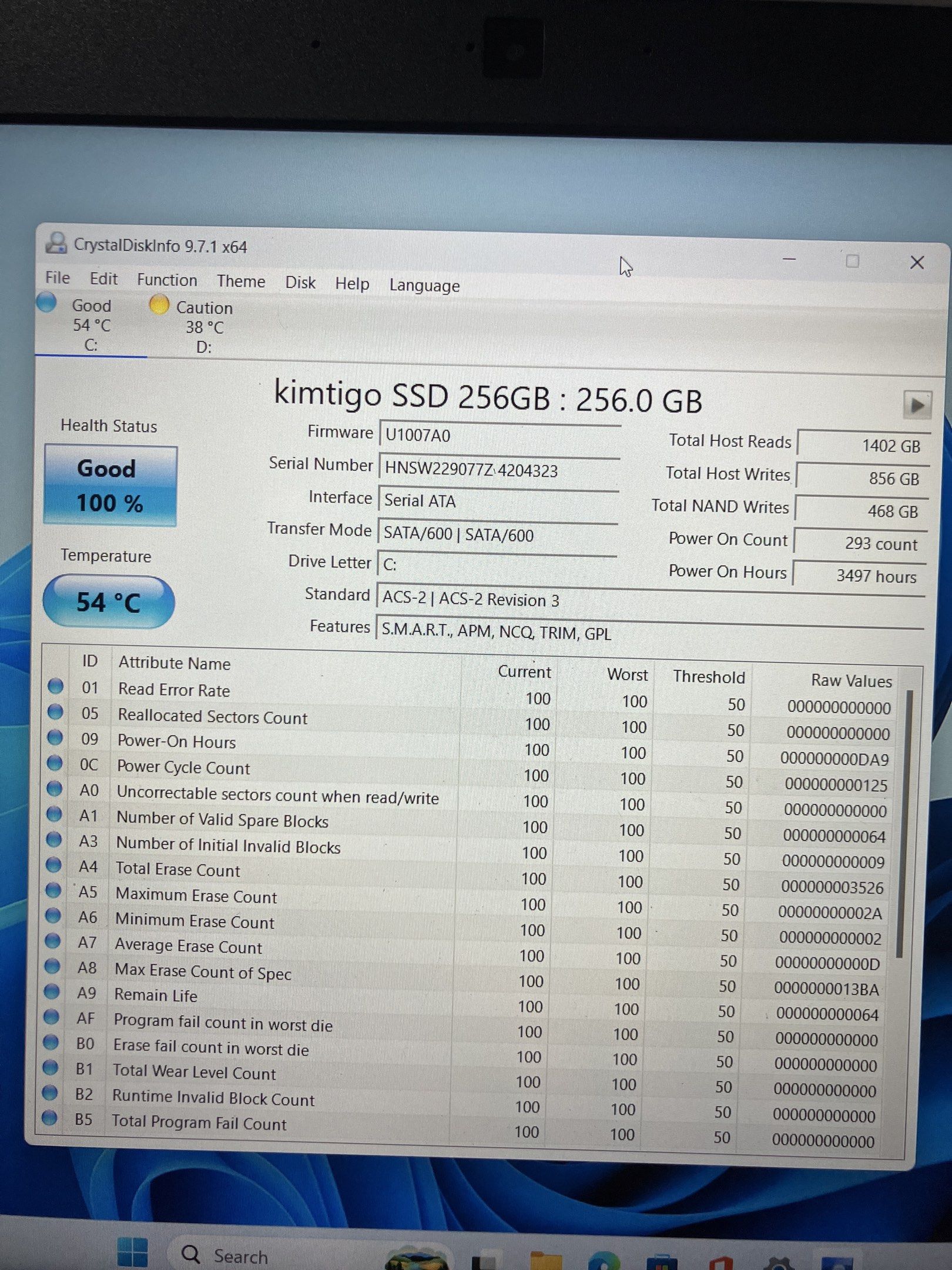Open the Theme menu
The height and width of the screenshot is (1270, 952).
click(240, 282)
